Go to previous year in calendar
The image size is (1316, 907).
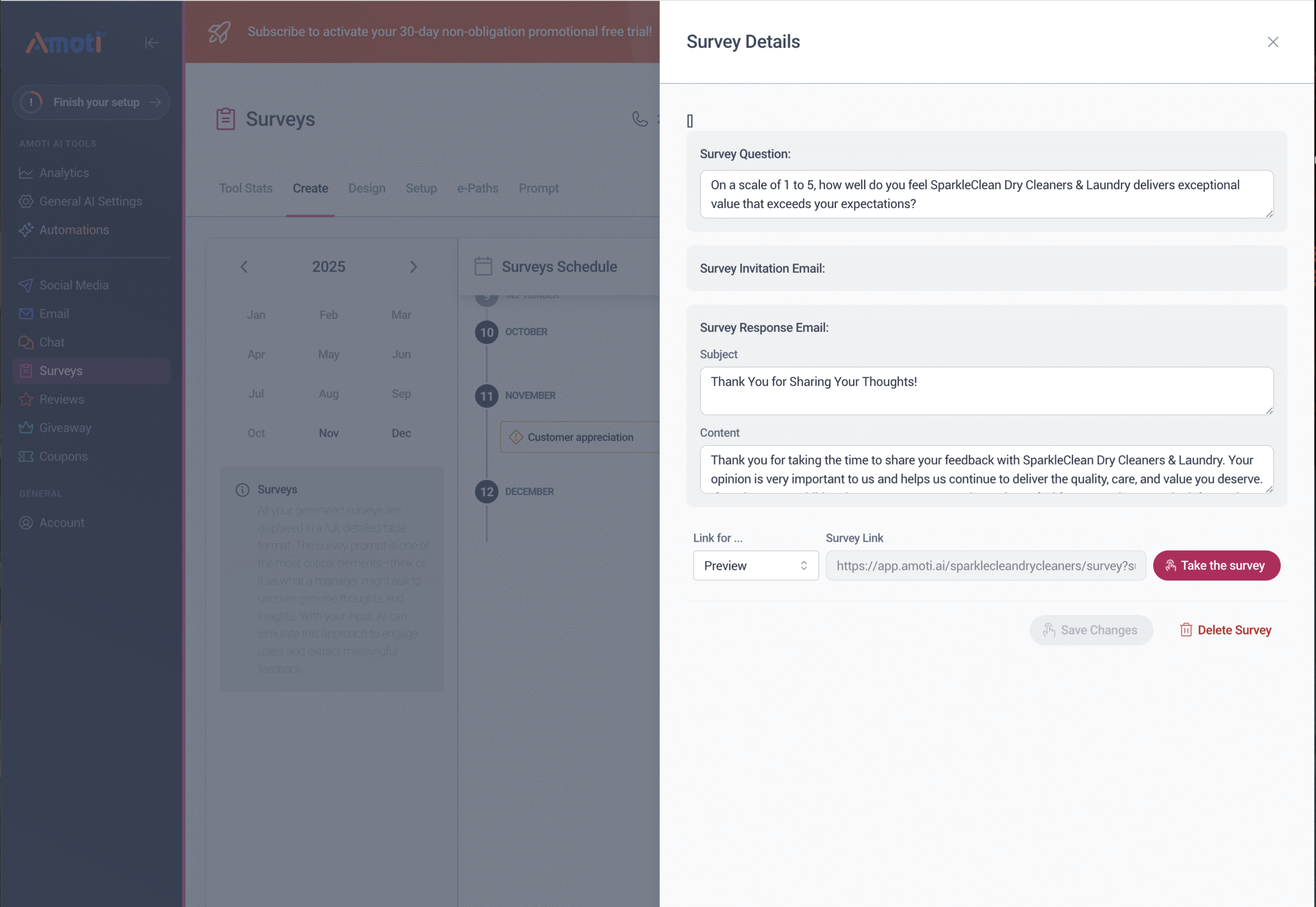pos(244,267)
